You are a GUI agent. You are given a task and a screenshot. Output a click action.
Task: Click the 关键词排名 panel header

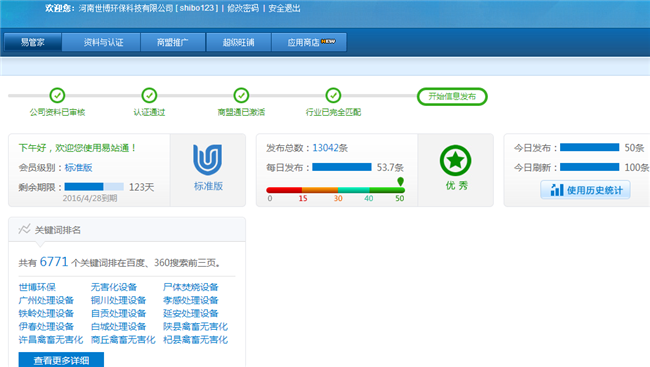coord(127,229)
